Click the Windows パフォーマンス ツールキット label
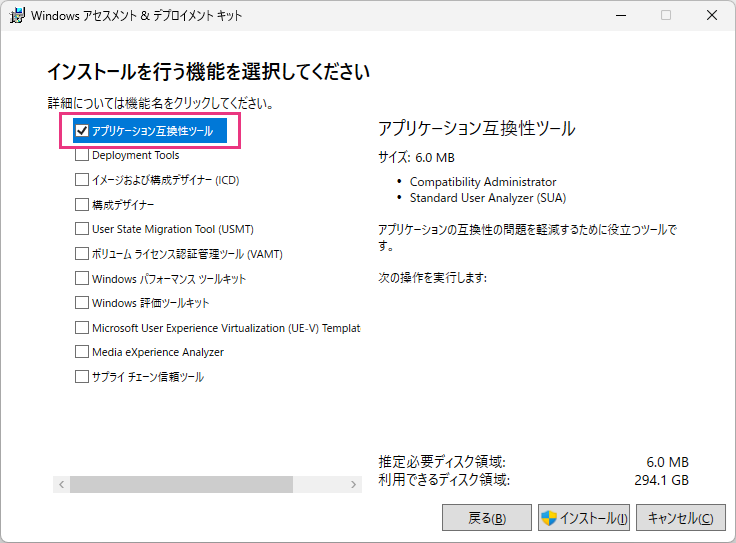Screen dimensions: 736x543 point(169,279)
